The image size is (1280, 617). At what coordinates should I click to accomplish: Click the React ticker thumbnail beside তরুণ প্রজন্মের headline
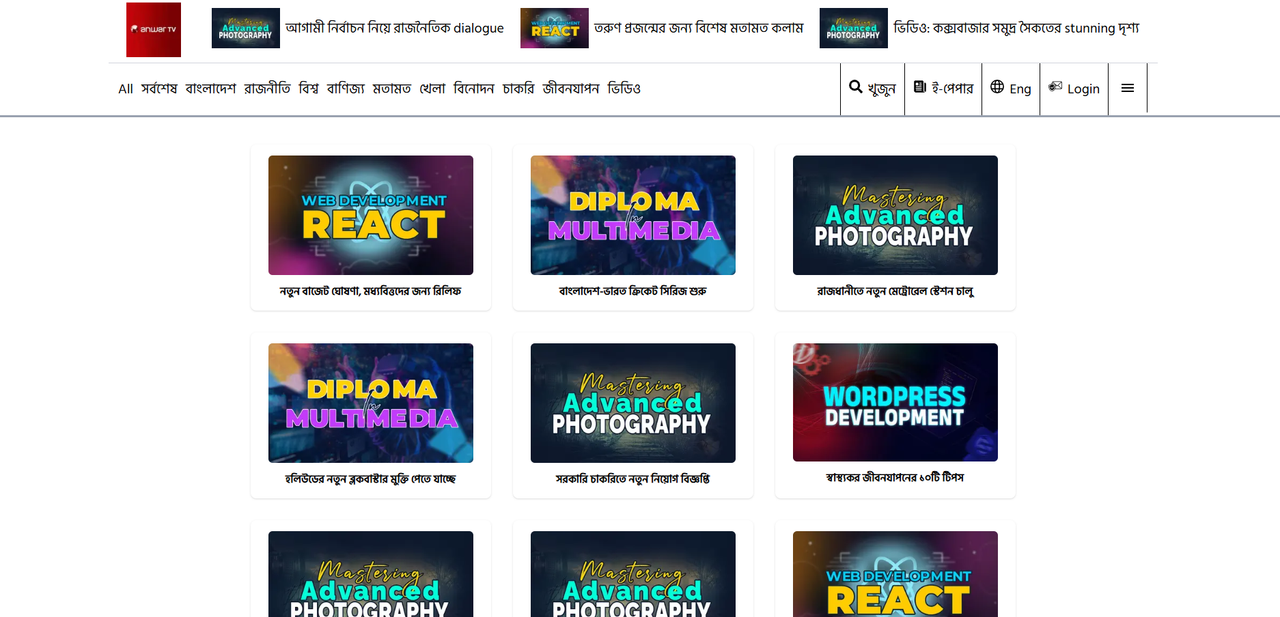click(554, 28)
